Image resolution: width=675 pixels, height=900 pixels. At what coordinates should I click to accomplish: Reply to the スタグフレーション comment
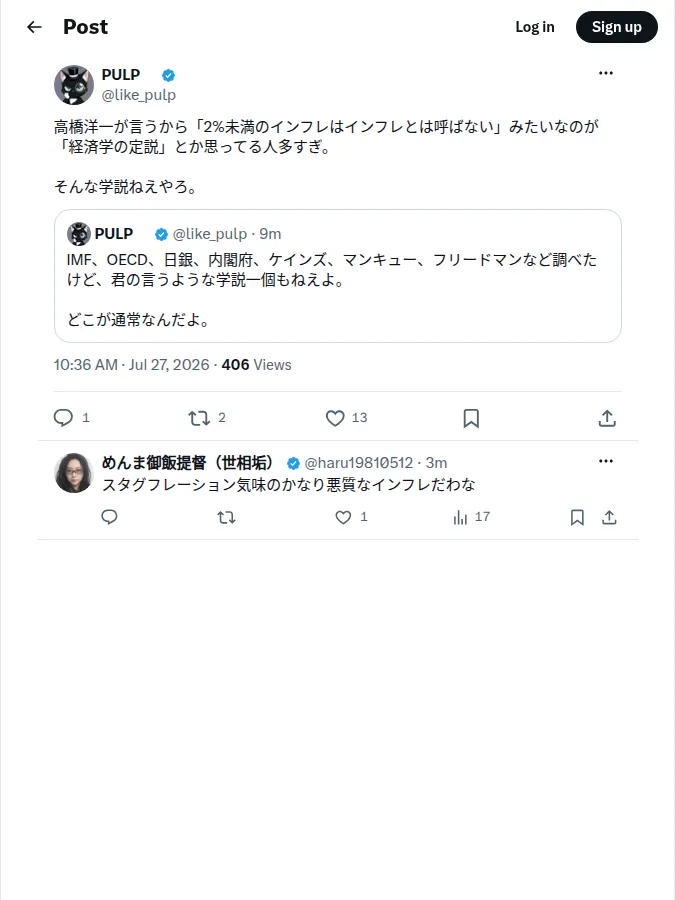tap(110, 517)
